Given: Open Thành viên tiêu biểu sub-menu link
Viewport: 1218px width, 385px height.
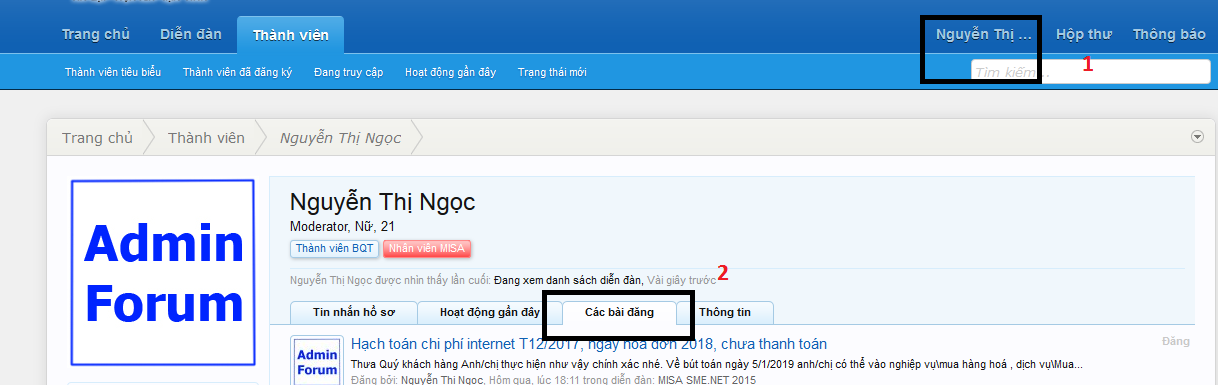Looking at the screenshot, I should click(x=114, y=72).
